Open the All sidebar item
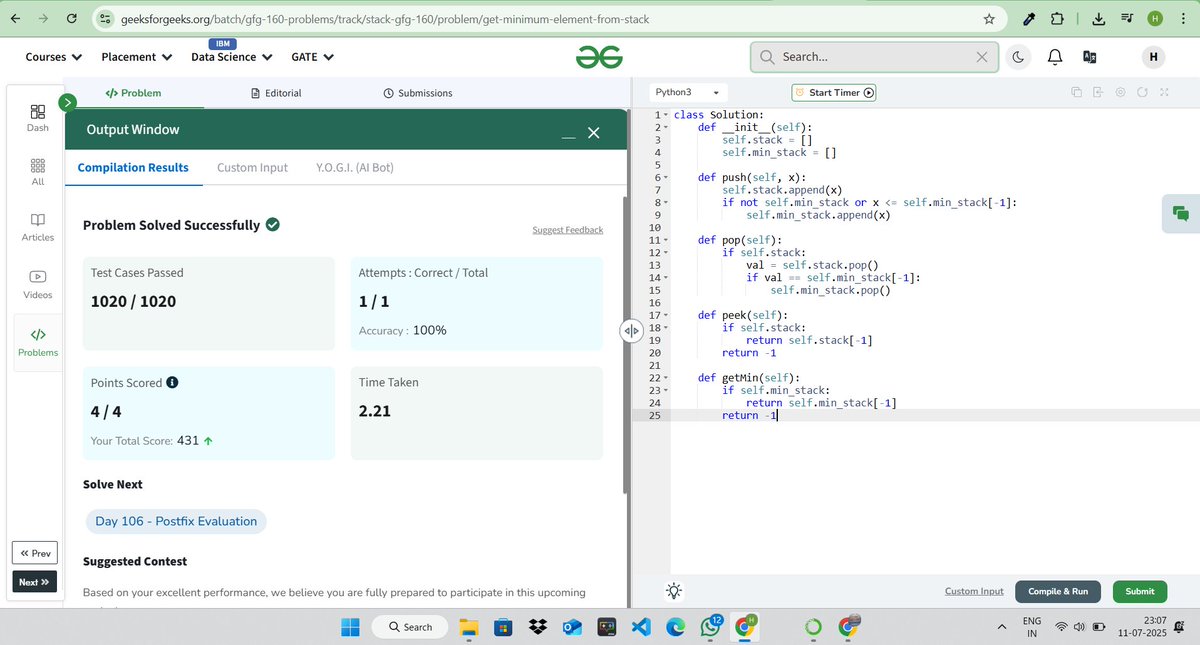1200x645 pixels. click(37, 172)
